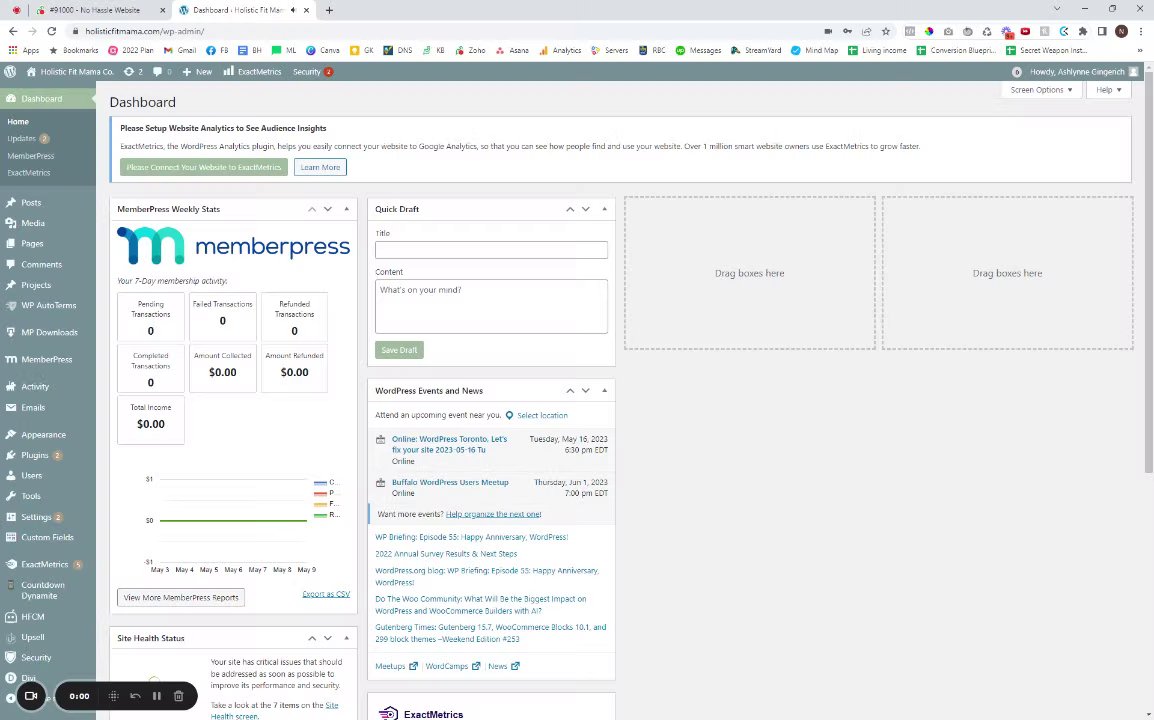Move WordPress Events and News up
This screenshot has height=720, width=1154.
tap(570, 391)
